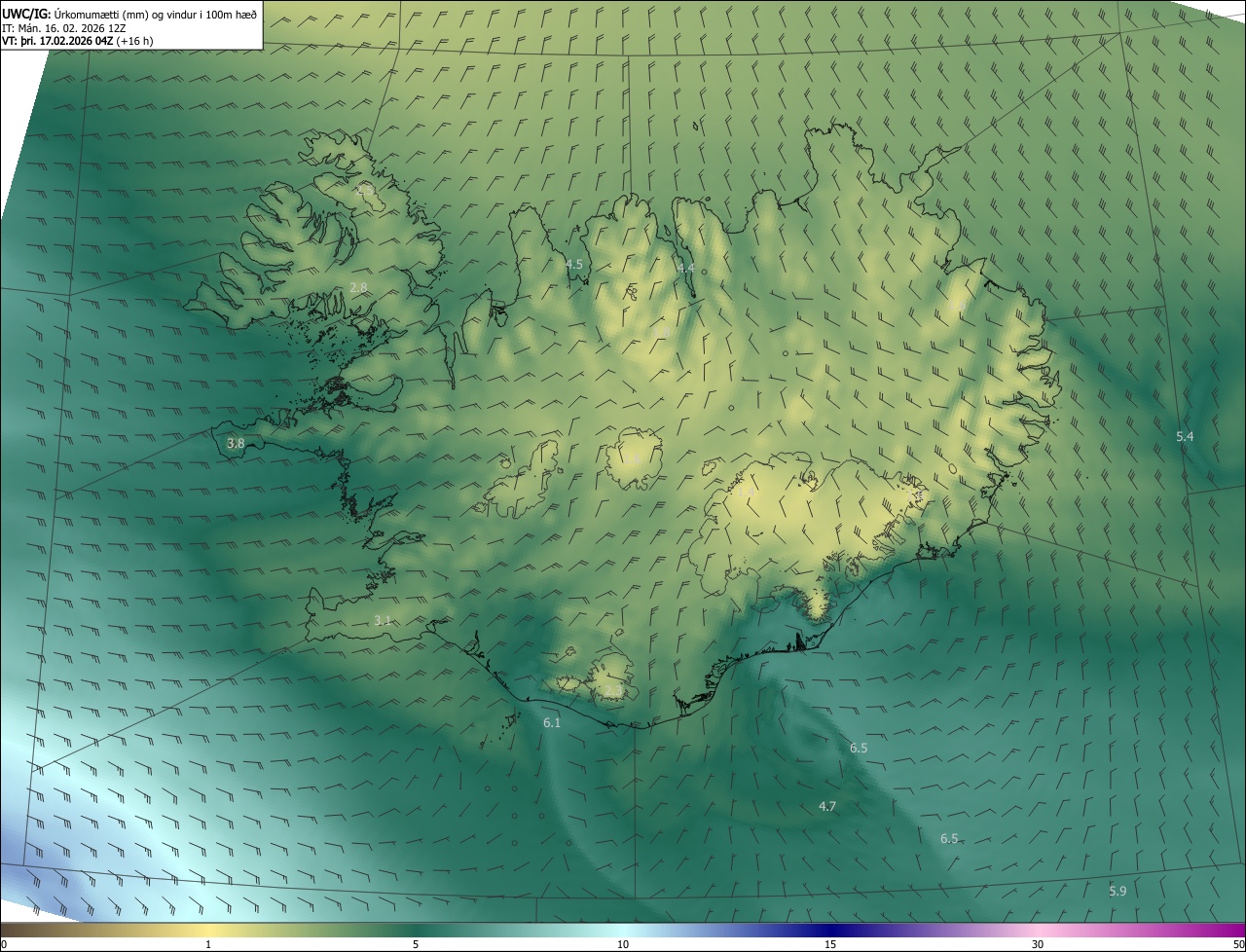Click the 3.8 value label on the map
The height and width of the screenshot is (952, 1246).
coord(236,443)
